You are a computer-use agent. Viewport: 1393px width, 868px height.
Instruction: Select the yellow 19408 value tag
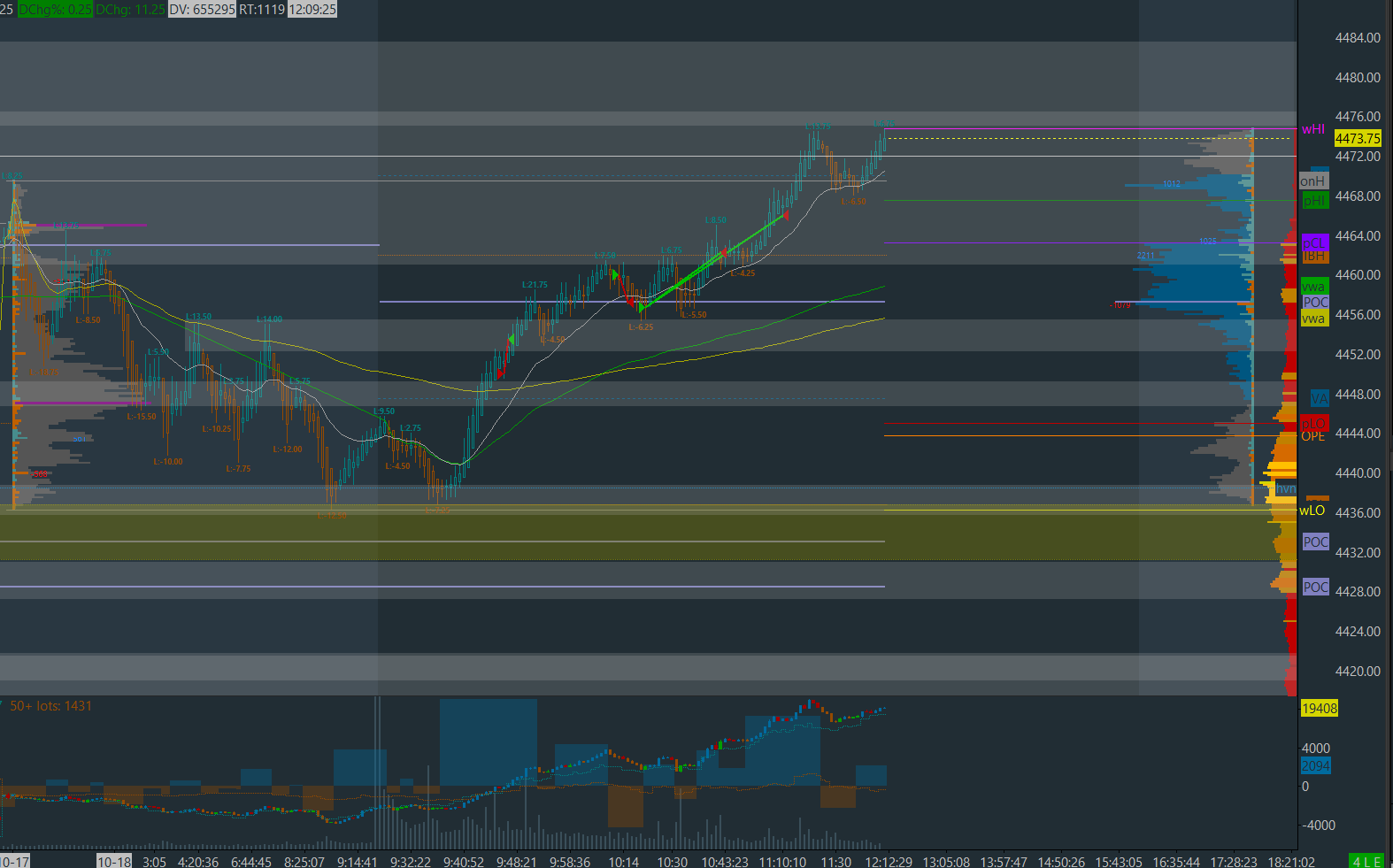coord(1319,708)
